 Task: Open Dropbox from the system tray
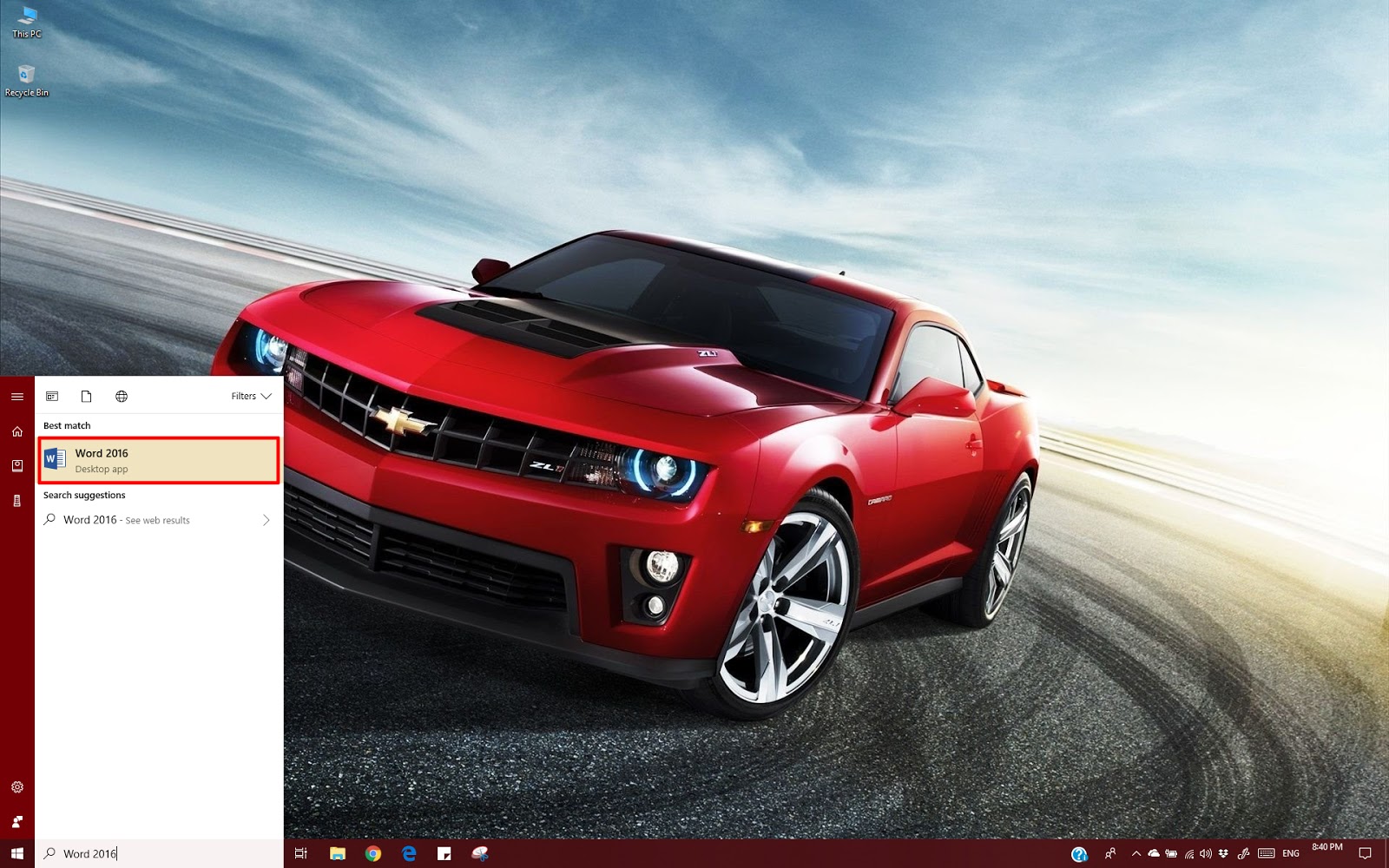[1223, 853]
